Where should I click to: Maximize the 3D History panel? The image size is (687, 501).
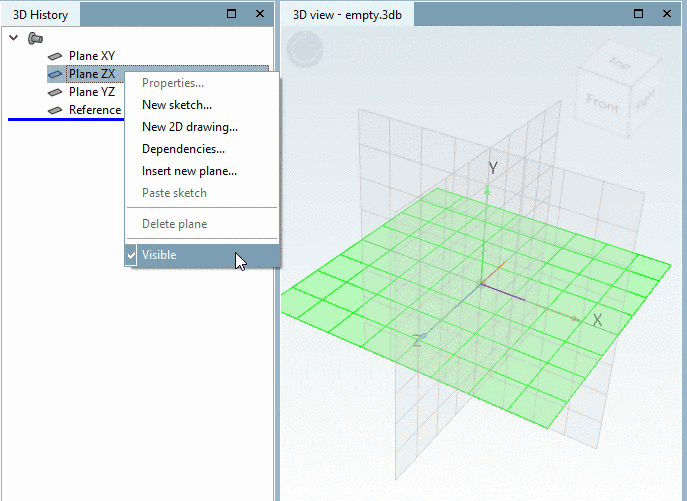point(231,14)
